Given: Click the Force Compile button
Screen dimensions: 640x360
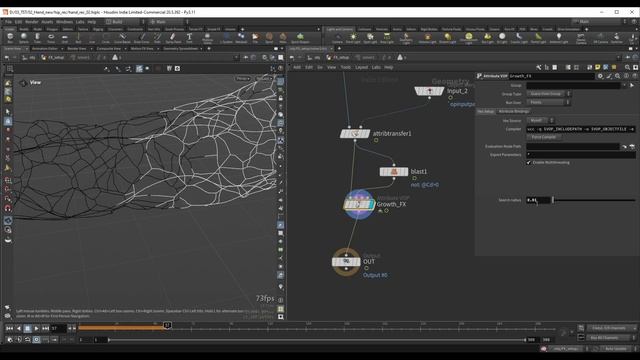Looking at the screenshot, I should 544,137.
